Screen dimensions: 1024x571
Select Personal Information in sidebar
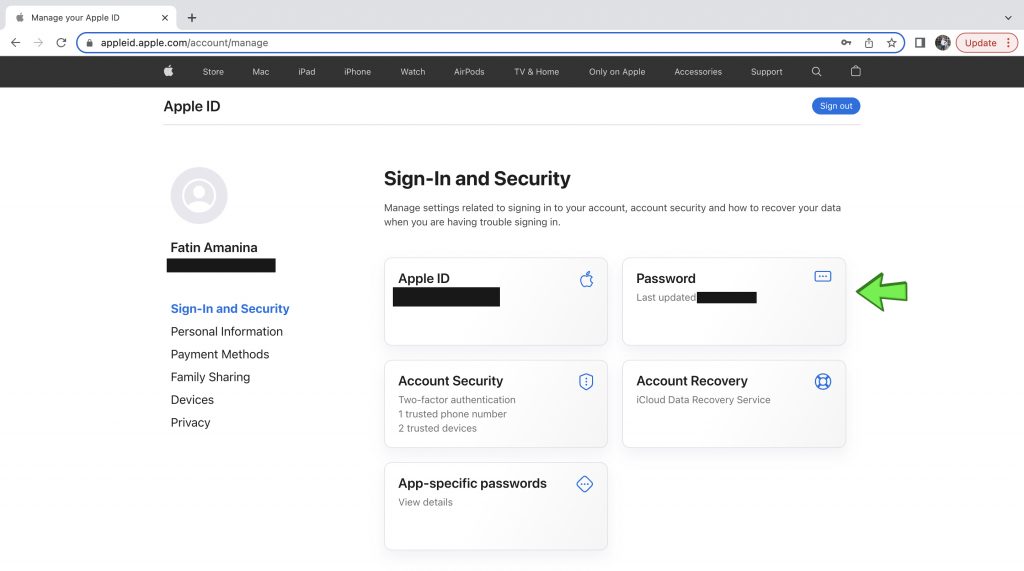227,331
